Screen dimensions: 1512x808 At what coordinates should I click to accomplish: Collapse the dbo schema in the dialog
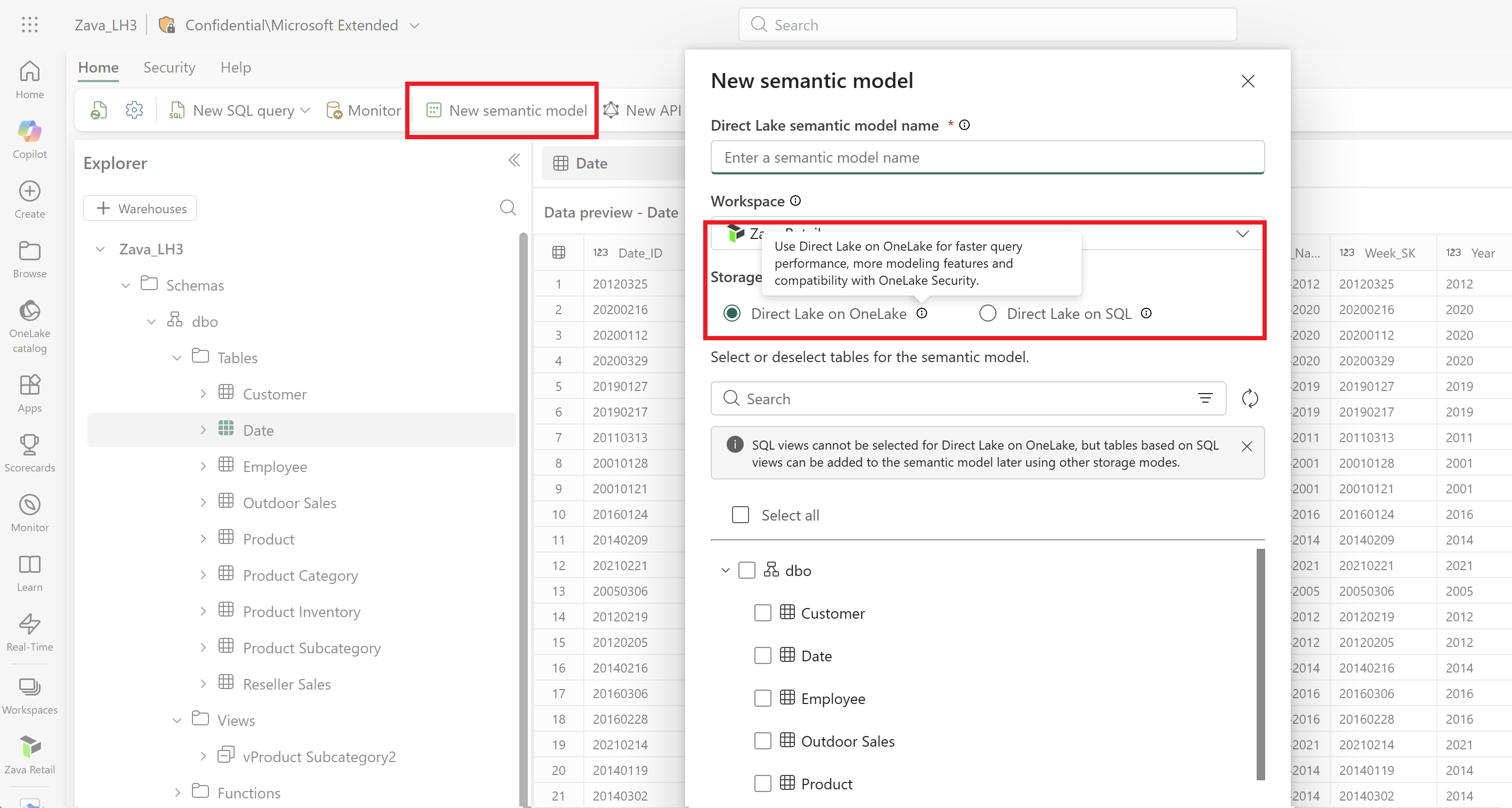tap(725, 570)
